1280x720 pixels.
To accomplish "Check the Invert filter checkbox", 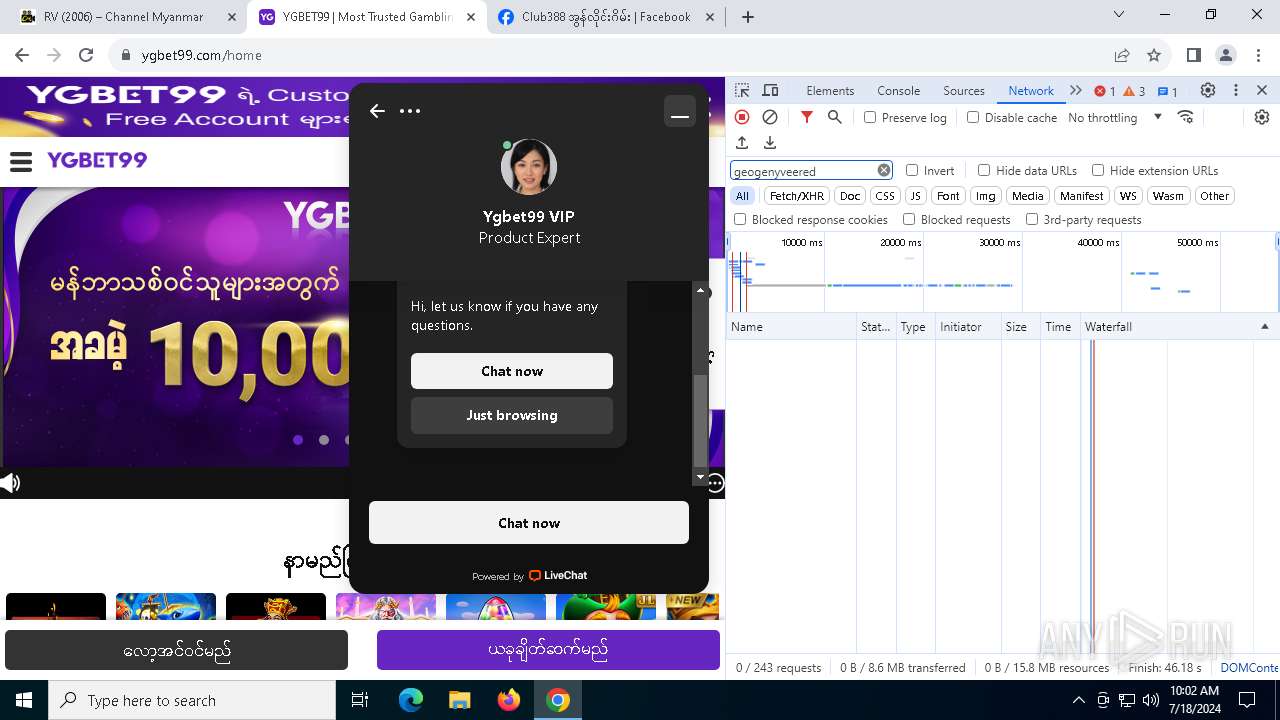I will [x=912, y=170].
